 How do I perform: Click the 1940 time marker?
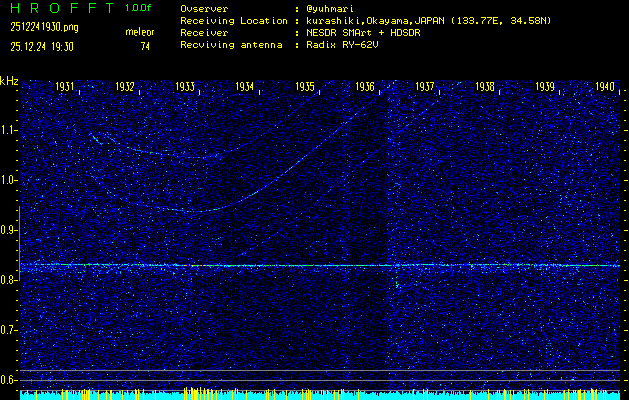coord(604,87)
